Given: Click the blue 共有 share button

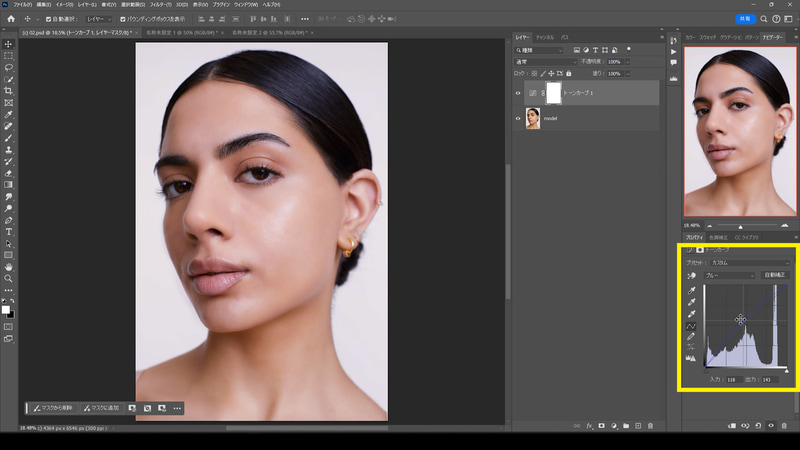Looking at the screenshot, I should click(x=746, y=19).
